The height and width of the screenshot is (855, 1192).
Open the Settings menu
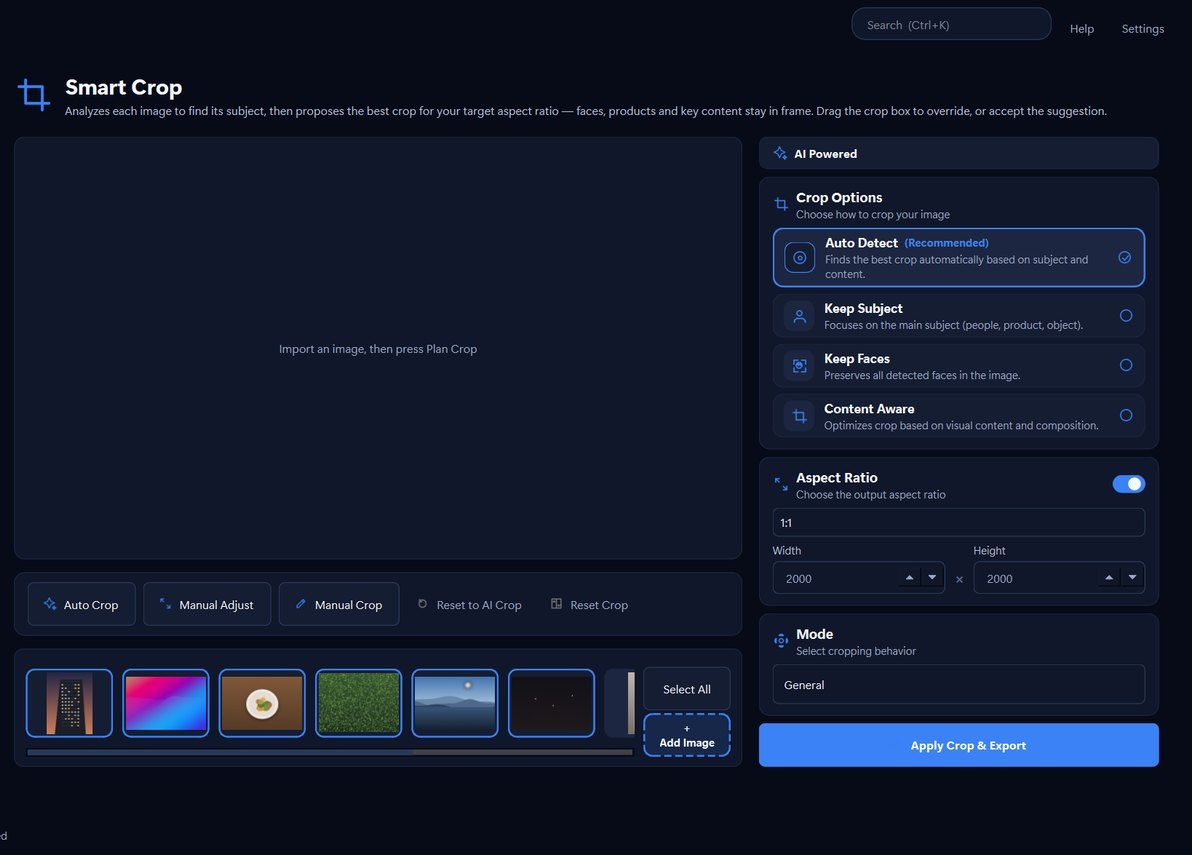pyautogui.click(x=1143, y=29)
